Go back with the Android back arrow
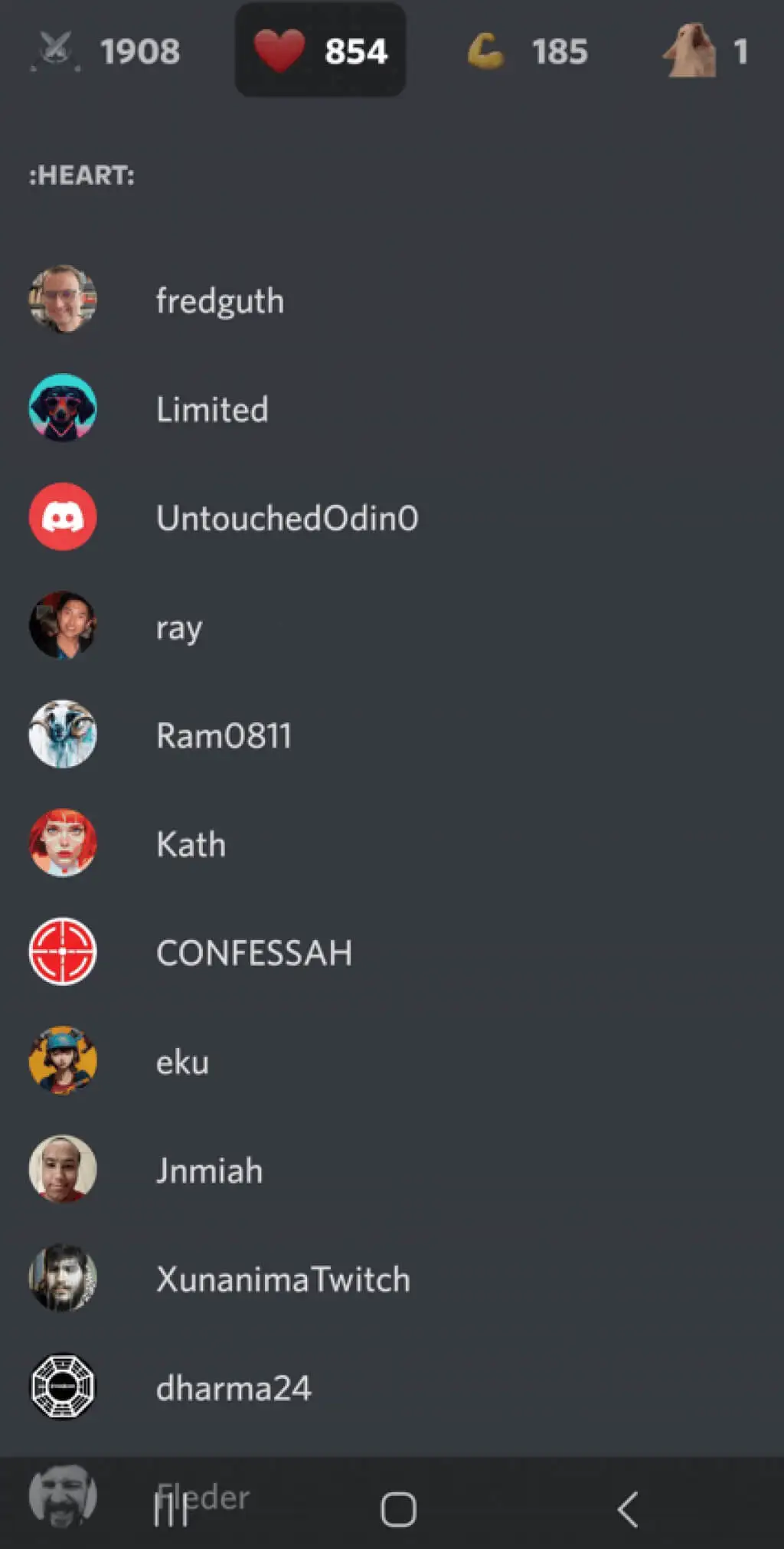The image size is (784, 1549). click(627, 1510)
